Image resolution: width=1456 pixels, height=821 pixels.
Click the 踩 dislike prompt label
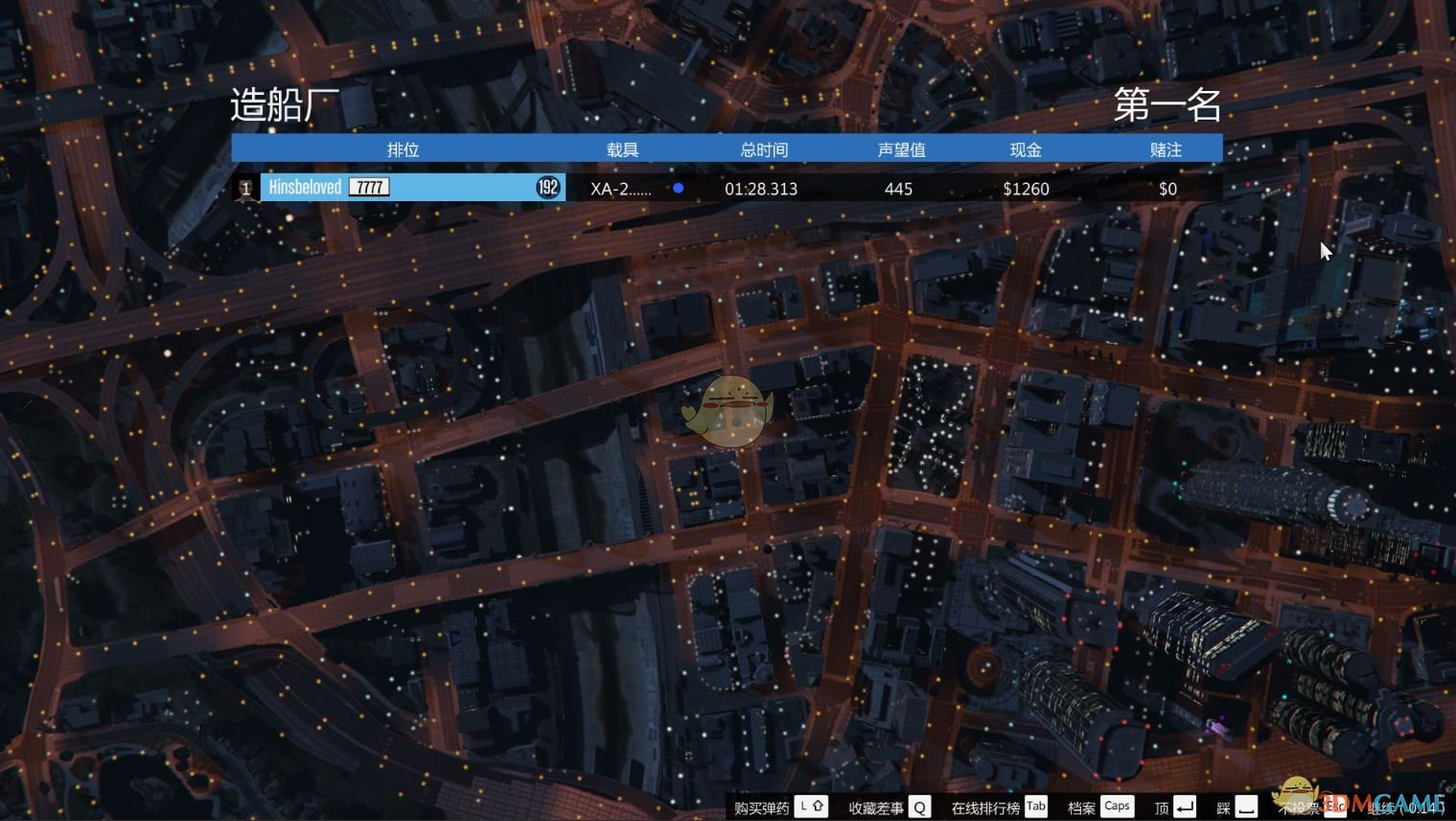click(x=1223, y=808)
